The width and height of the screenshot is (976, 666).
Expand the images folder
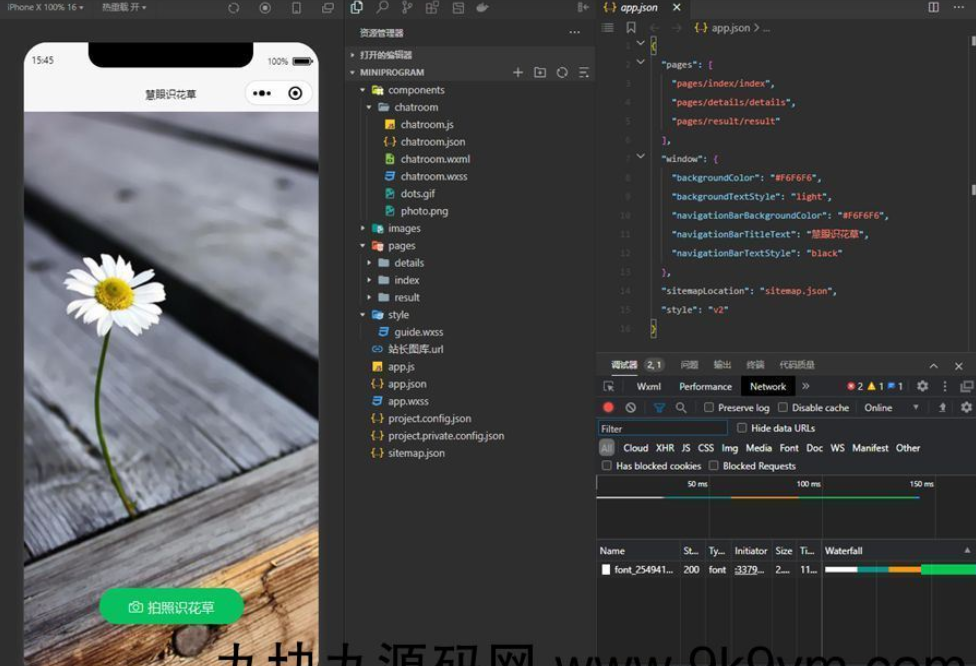pyautogui.click(x=363, y=228)
